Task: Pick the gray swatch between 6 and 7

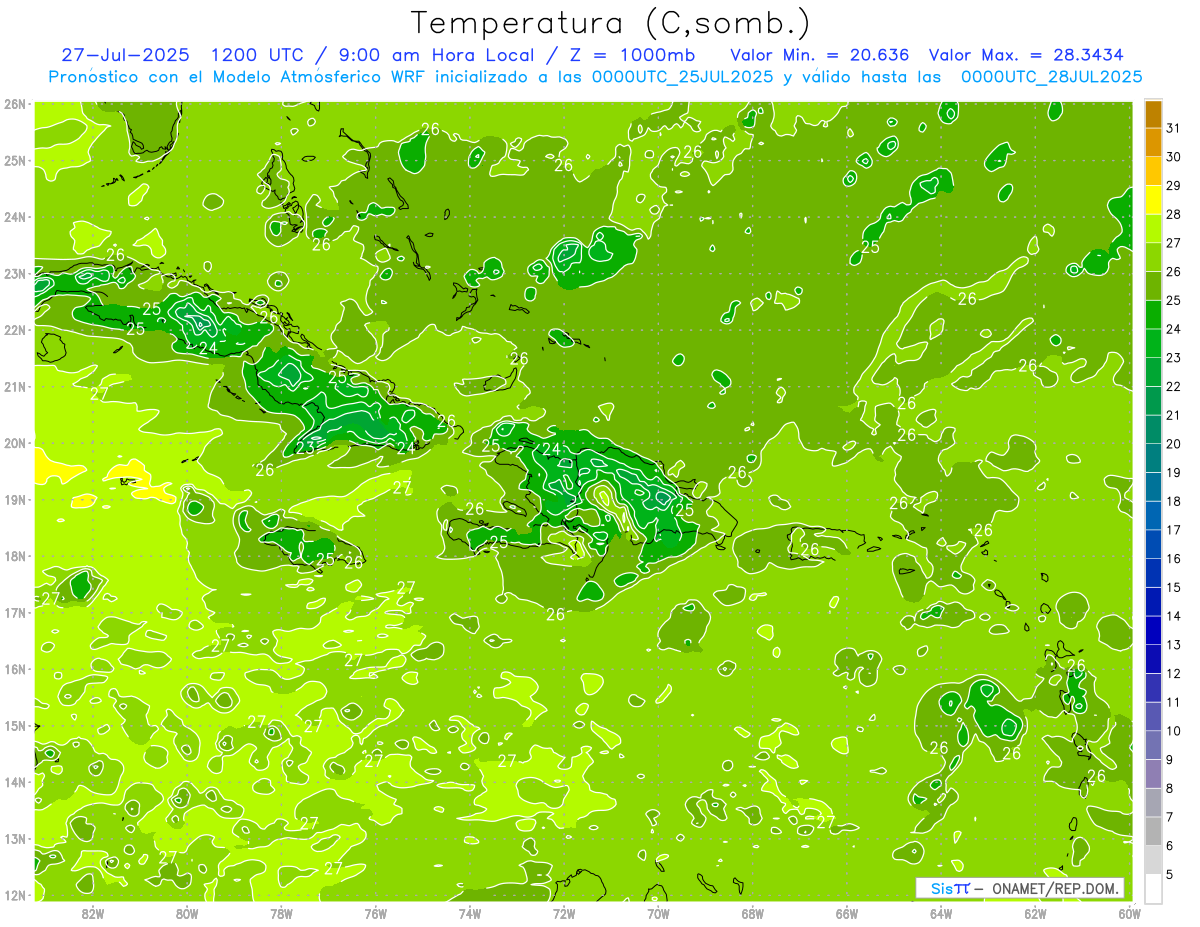Action: click(1153, 831)
